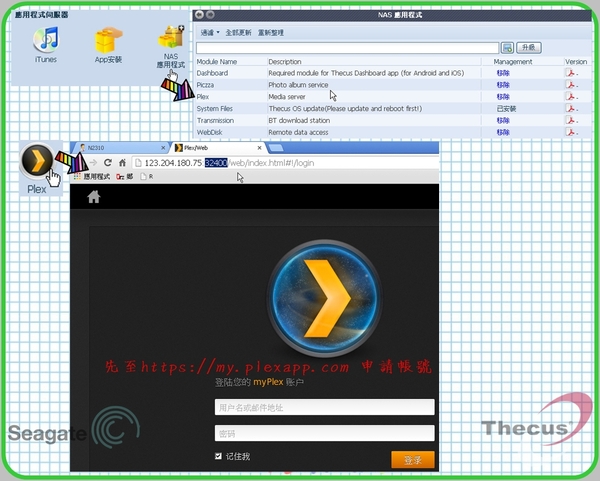This screenshot has width=600, height=481.
Task: Open PDF icon in WebDisk row
Action: pos(570,132)
